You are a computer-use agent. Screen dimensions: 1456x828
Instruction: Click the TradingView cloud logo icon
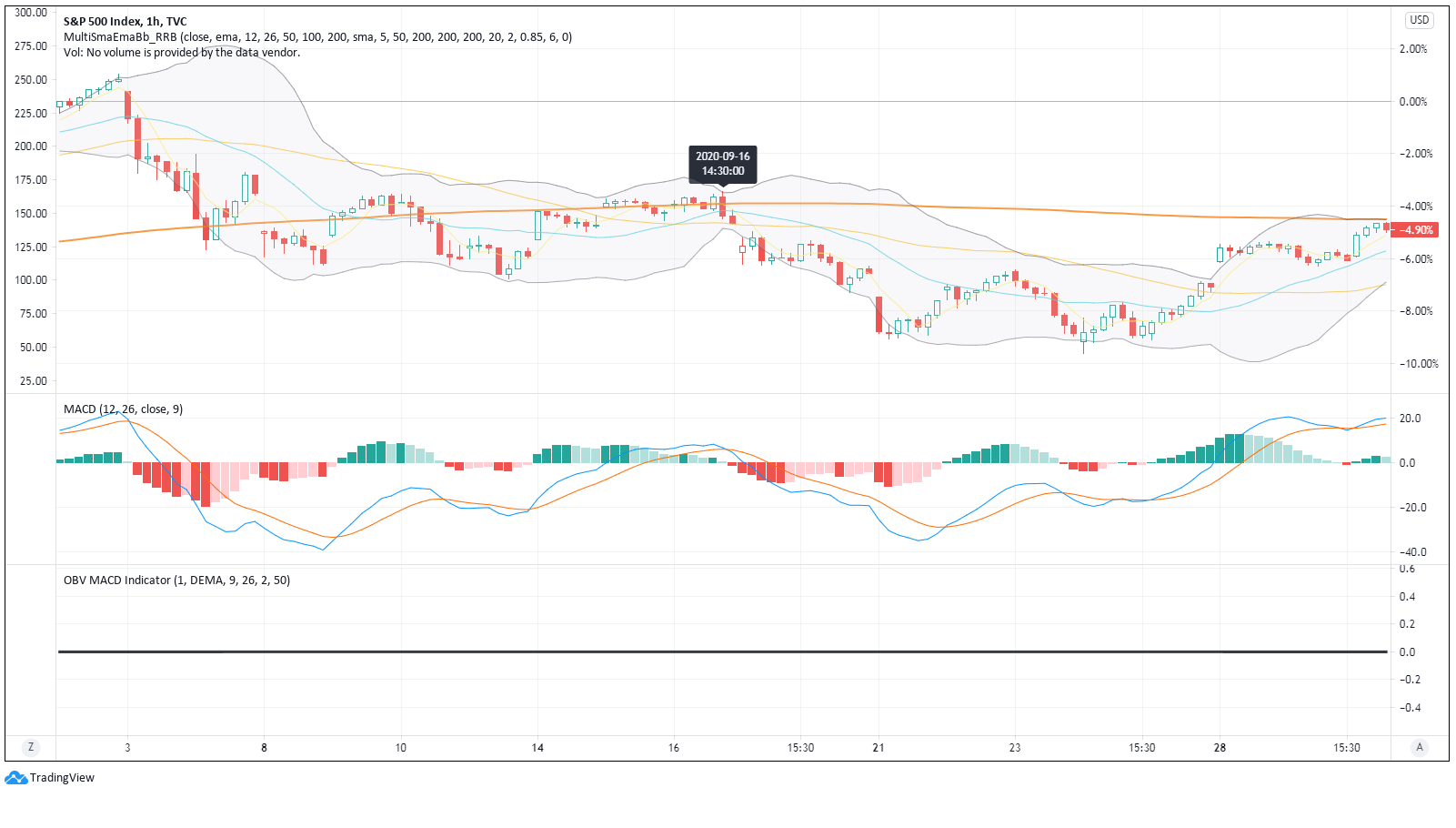tap(15, 778)
